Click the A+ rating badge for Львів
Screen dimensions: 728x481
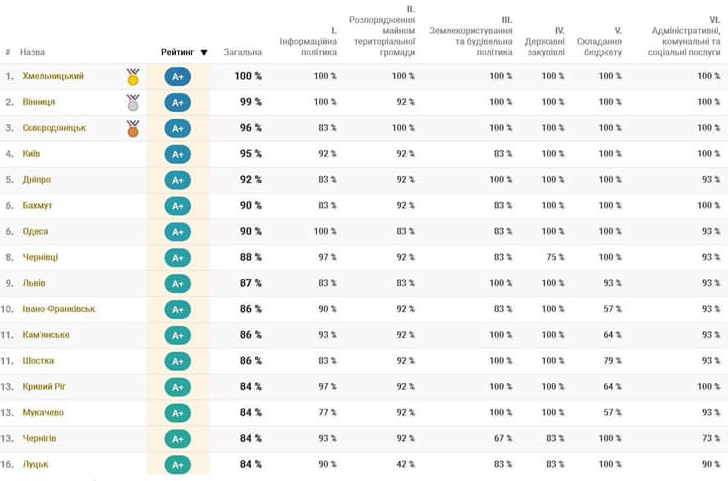click(x=178, y=284)
